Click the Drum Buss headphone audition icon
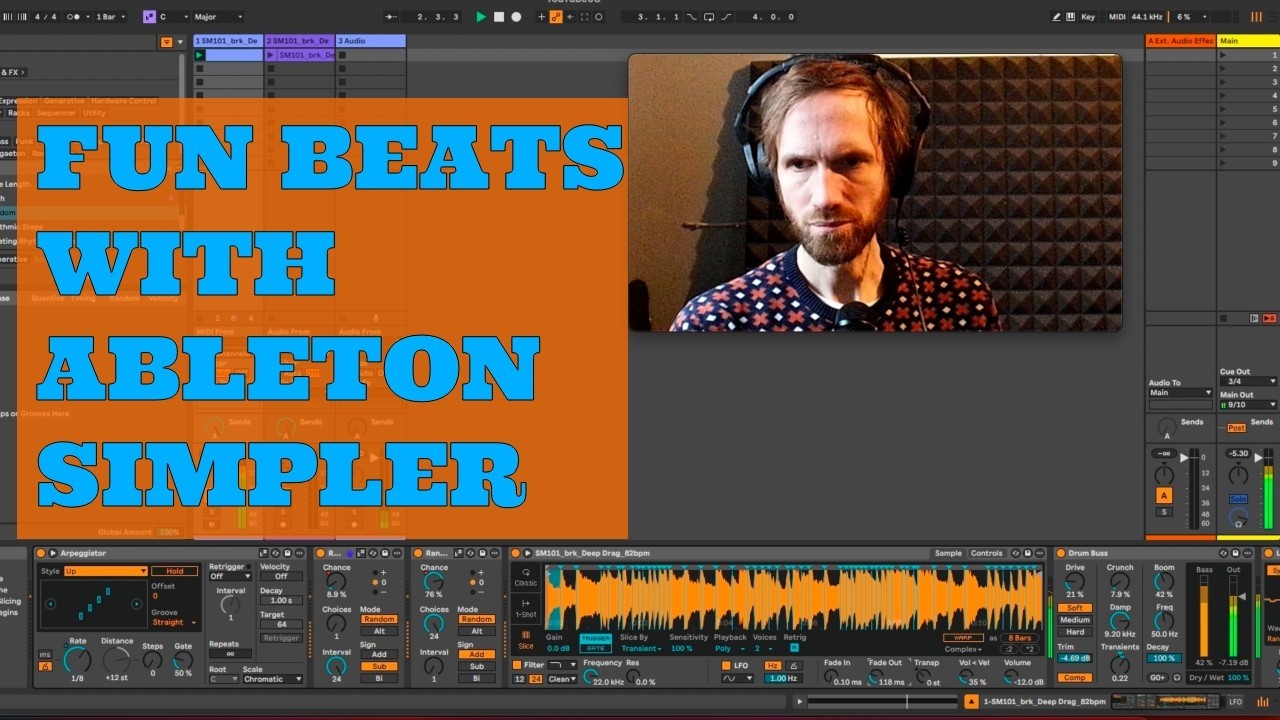The width and height of the screenshot is (1280, 720). (1175, 677)
